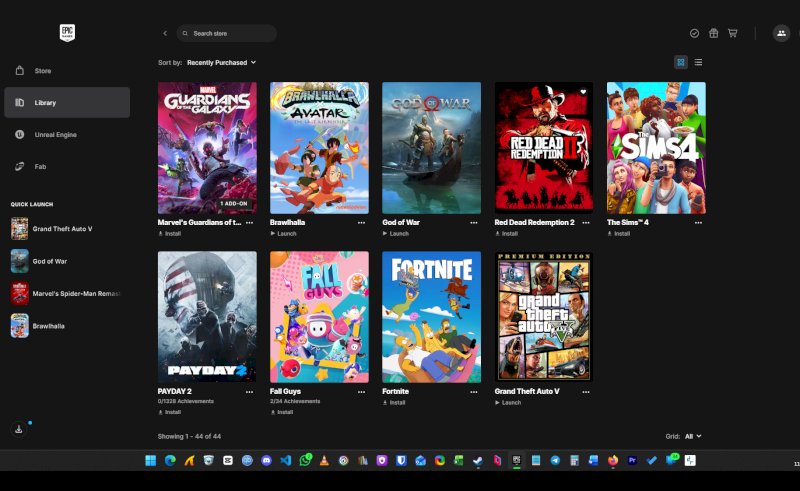
Task: Open three-dot menu for PAYDAY 2
Action: [x=249, y=392]
